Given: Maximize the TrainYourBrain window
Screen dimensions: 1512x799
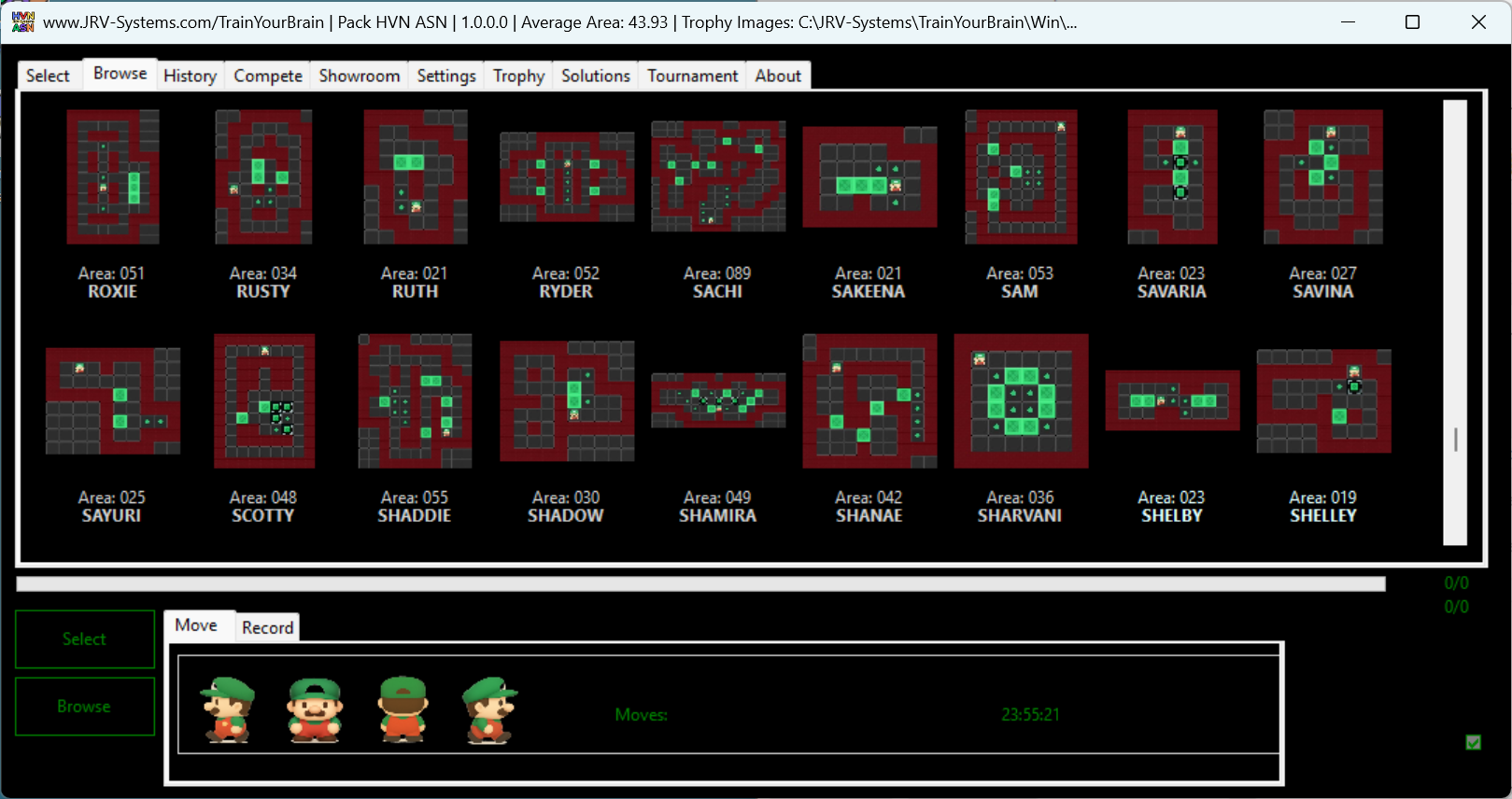Looking at the screenshot, I should point(1412,21).
